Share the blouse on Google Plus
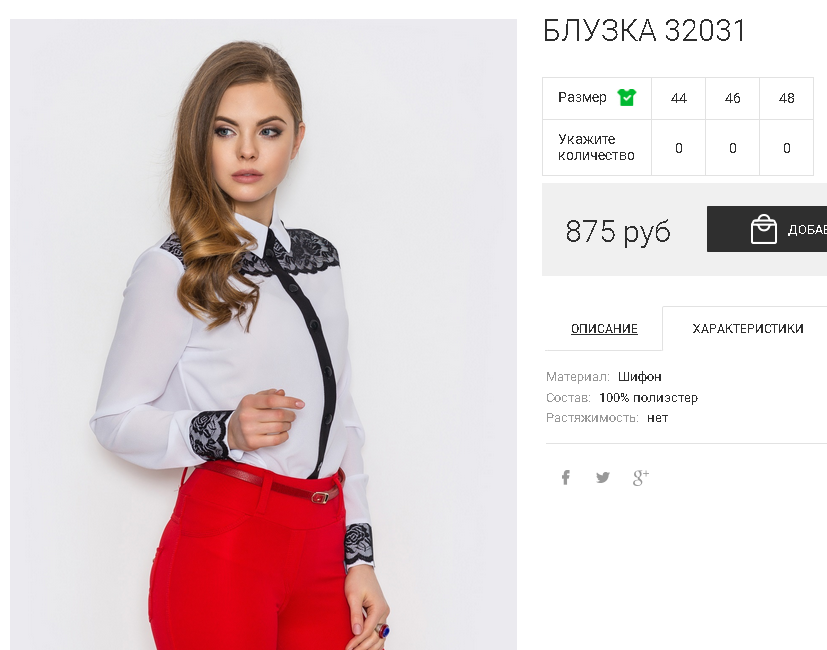 [x=641, y=477]
